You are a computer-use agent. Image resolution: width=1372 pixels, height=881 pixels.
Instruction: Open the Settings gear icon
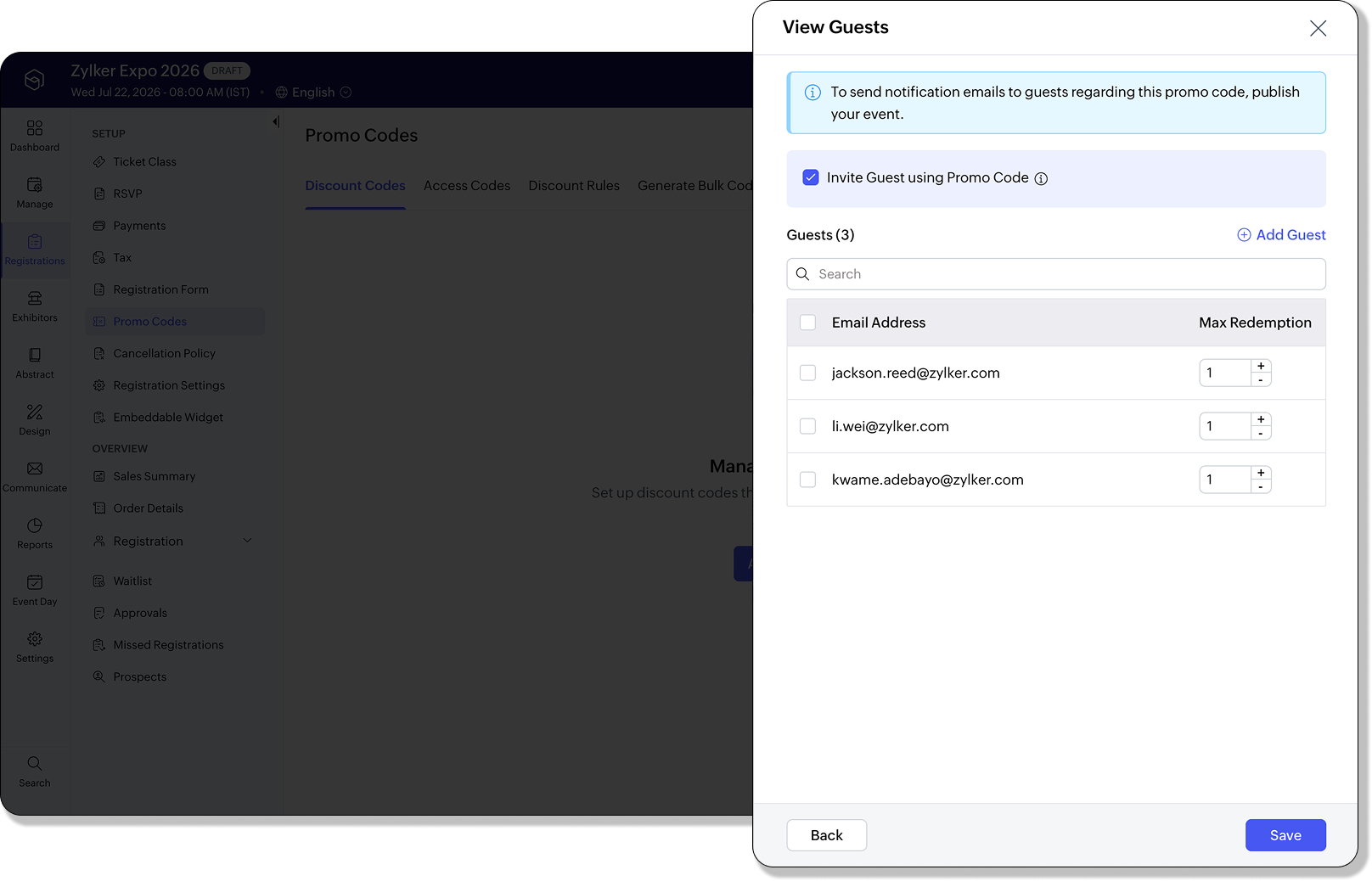coord(35,639)
